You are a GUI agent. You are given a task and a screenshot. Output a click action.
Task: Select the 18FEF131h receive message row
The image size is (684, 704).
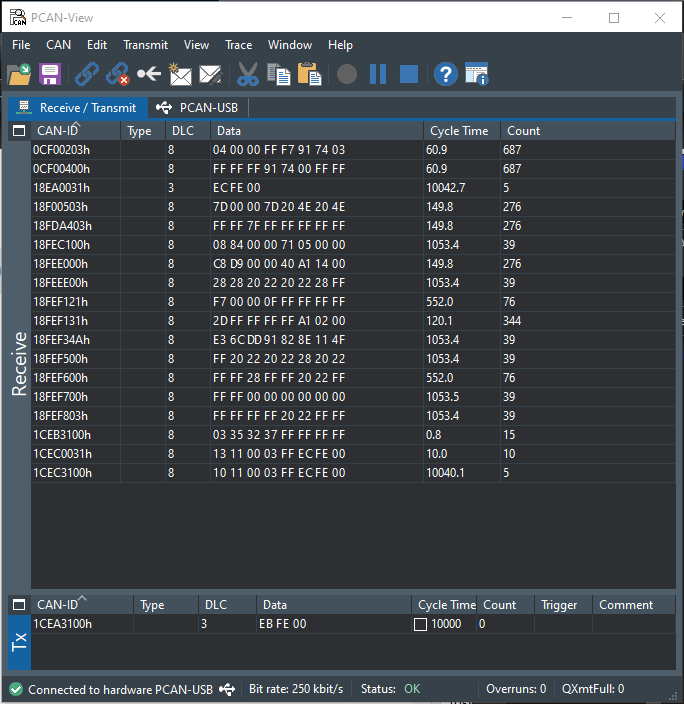coord(62,321)
